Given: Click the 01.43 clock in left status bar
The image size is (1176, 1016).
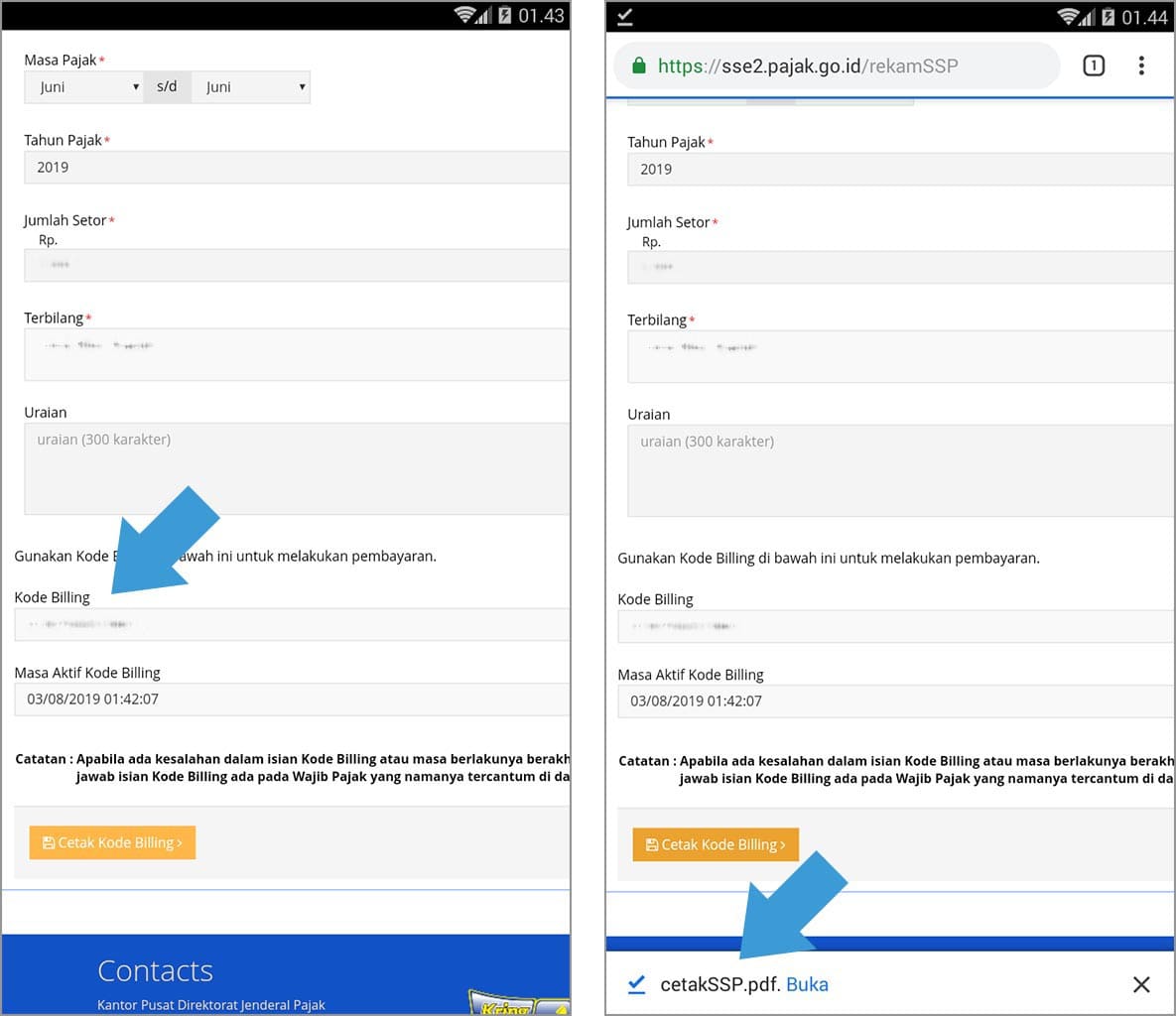Looking at the screenshot, I should coord(541,16).
